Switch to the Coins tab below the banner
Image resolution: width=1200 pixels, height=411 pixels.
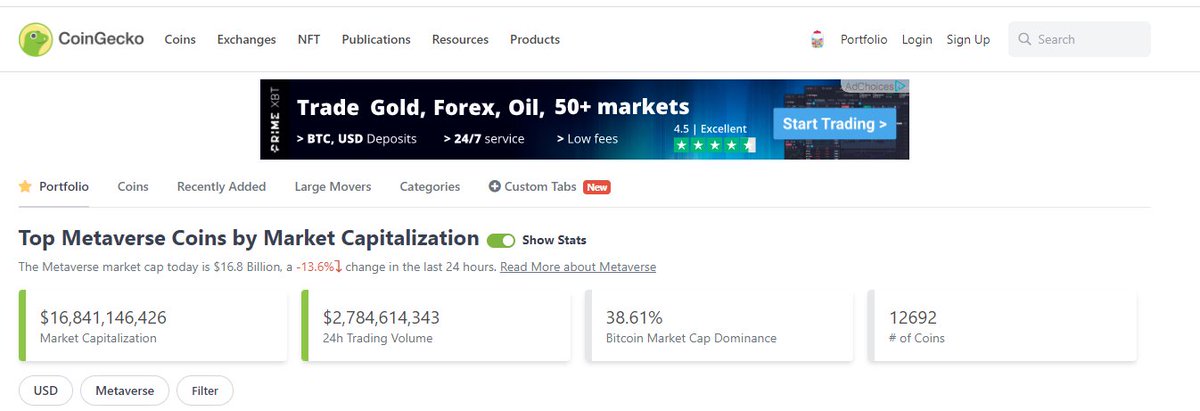pos(133,187)
